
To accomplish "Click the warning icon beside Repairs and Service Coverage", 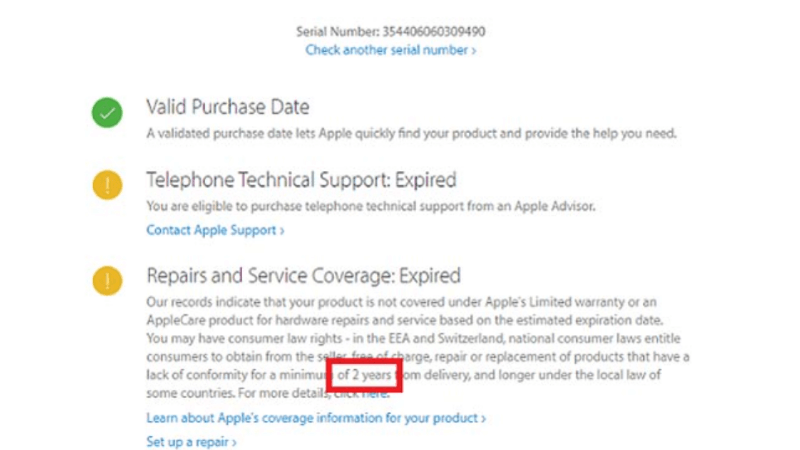I will [106, 281].
